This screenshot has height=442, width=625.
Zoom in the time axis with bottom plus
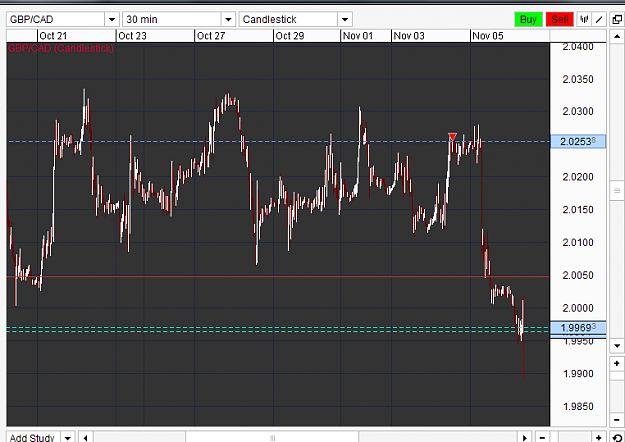598,437
